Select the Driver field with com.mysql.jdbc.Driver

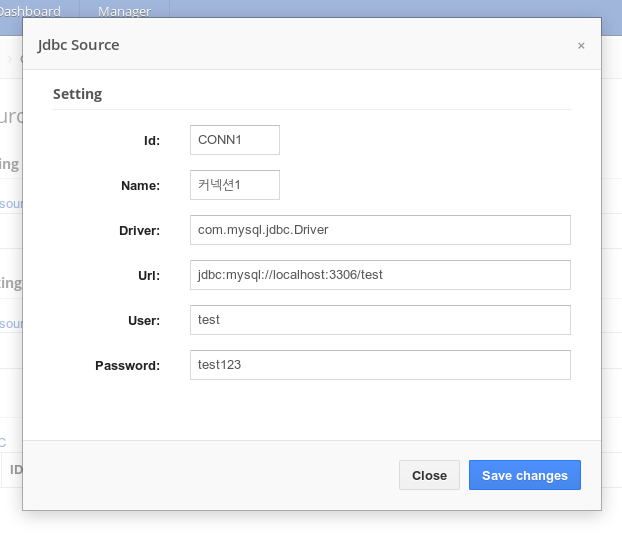coord(380,230)
